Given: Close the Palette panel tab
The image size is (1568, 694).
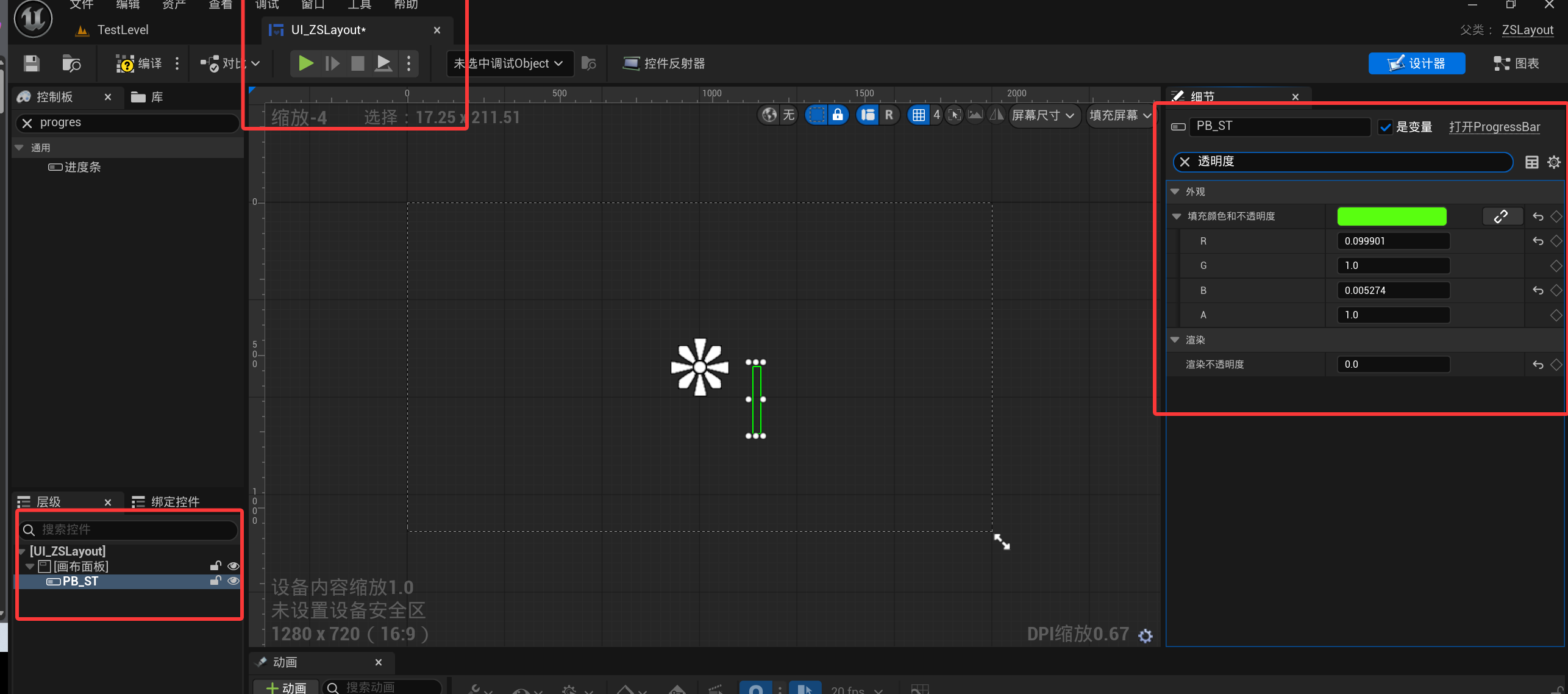Looking at the screenshot, I should click(x=108, y=97).
